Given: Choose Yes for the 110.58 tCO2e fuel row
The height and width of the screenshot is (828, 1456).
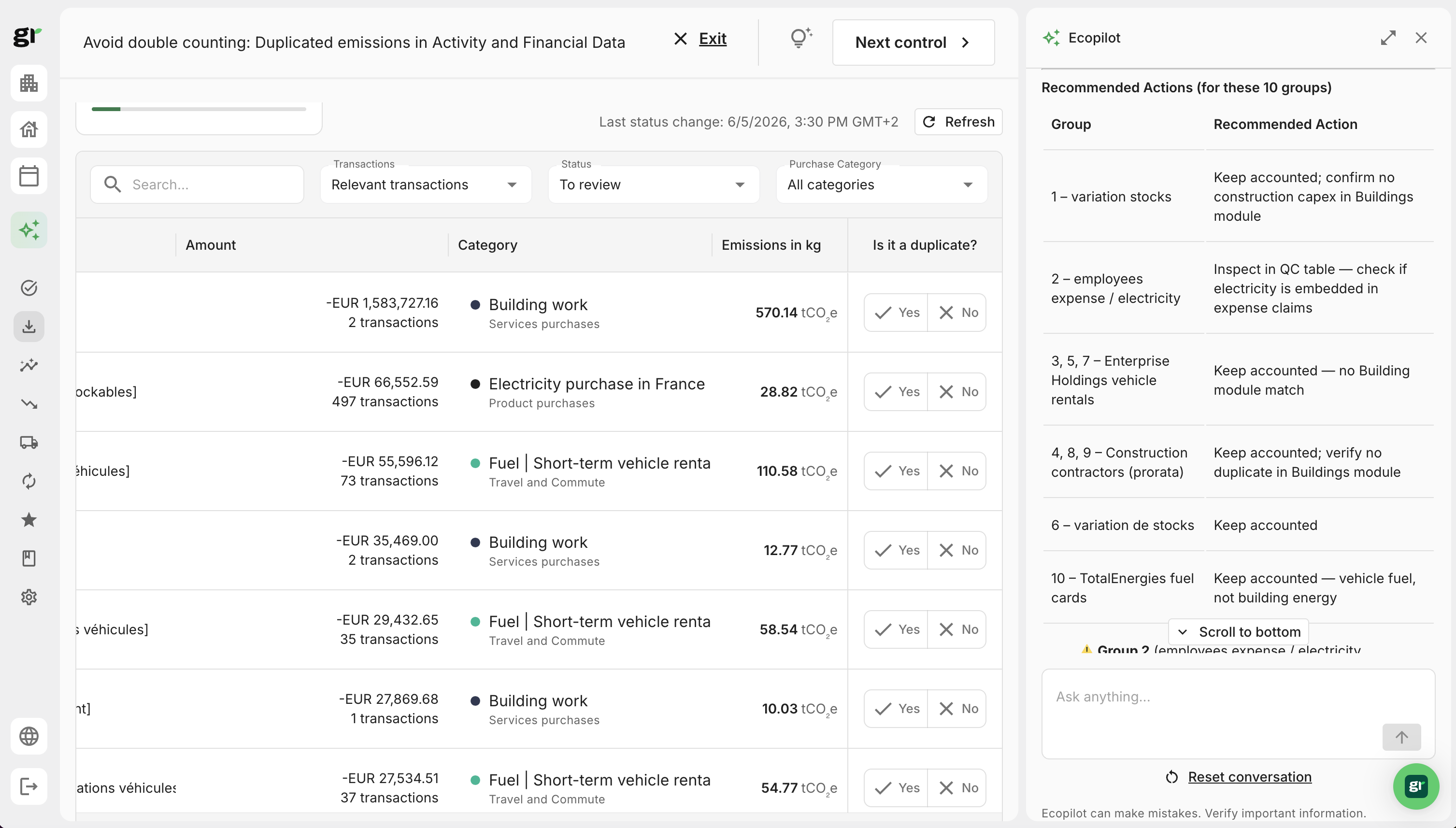Looking at the screenshot, I should pos(896,471).
